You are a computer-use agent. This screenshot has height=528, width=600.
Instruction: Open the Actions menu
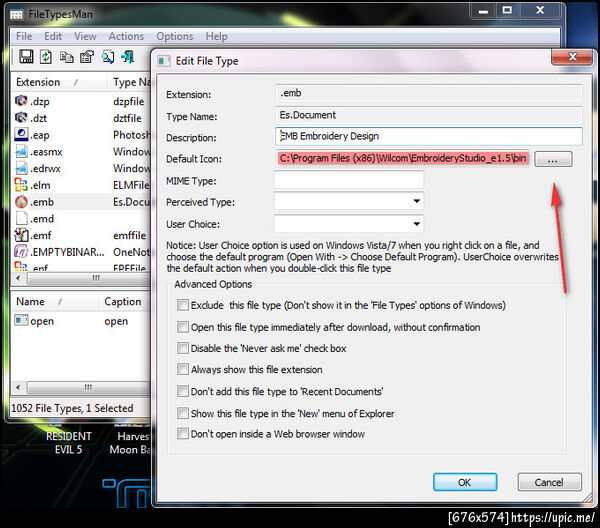[x=126, y=36]
